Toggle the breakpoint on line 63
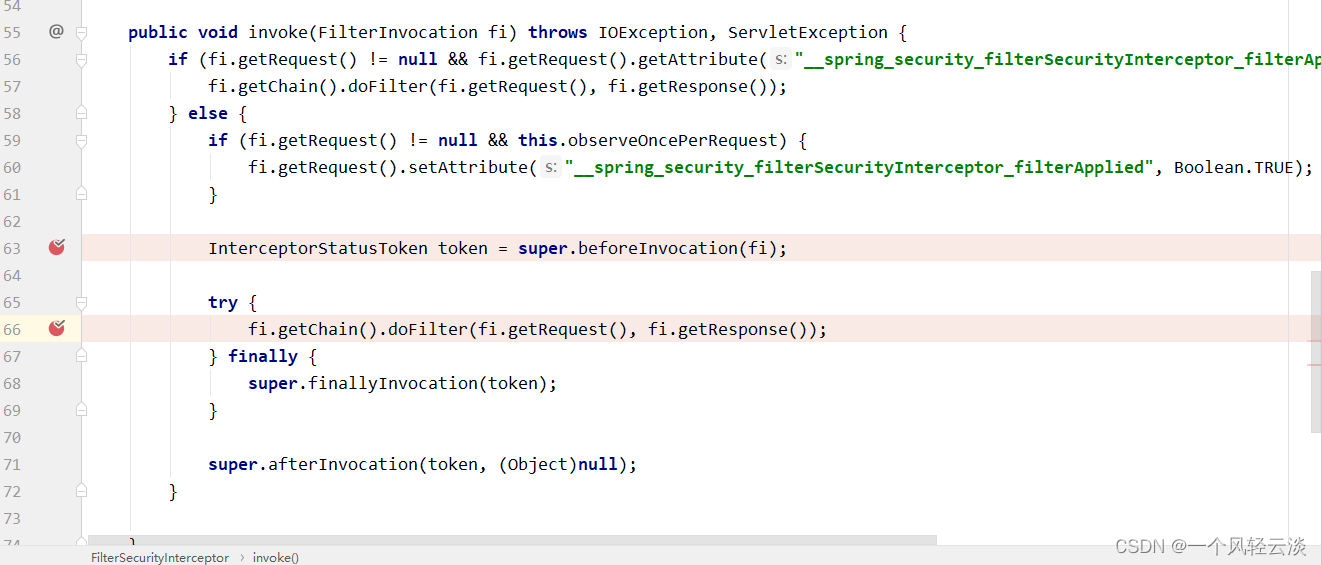Screen dimensions: 1322x565 pyautogui.click(x=57, y=247)
